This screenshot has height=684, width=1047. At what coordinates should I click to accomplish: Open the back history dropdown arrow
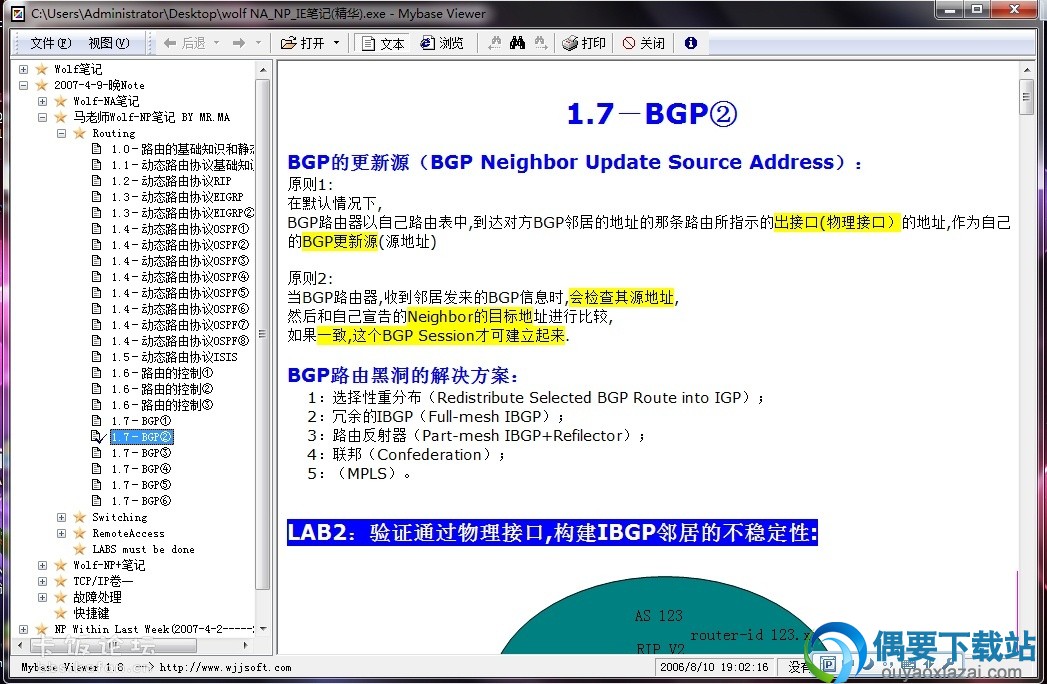pos(216,43)
